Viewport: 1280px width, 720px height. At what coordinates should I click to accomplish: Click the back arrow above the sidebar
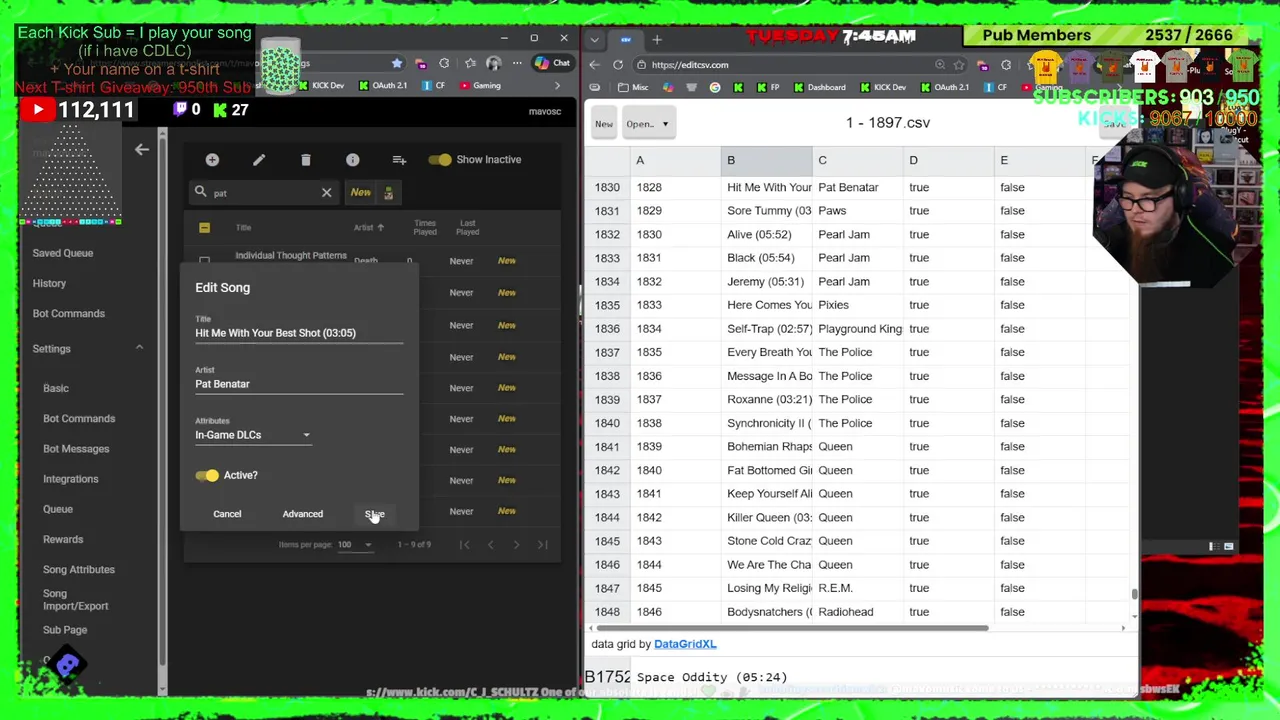tap(141, 149)
